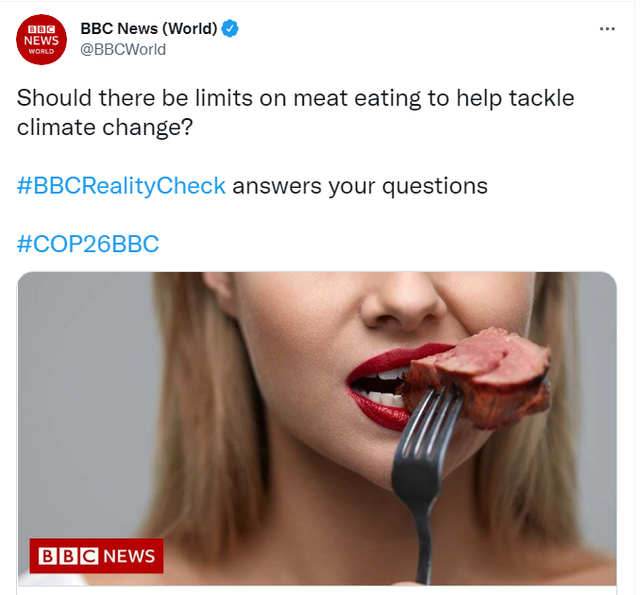
Task: Open the #BBCRealityCheck hashtag
Action: point(121,186)
